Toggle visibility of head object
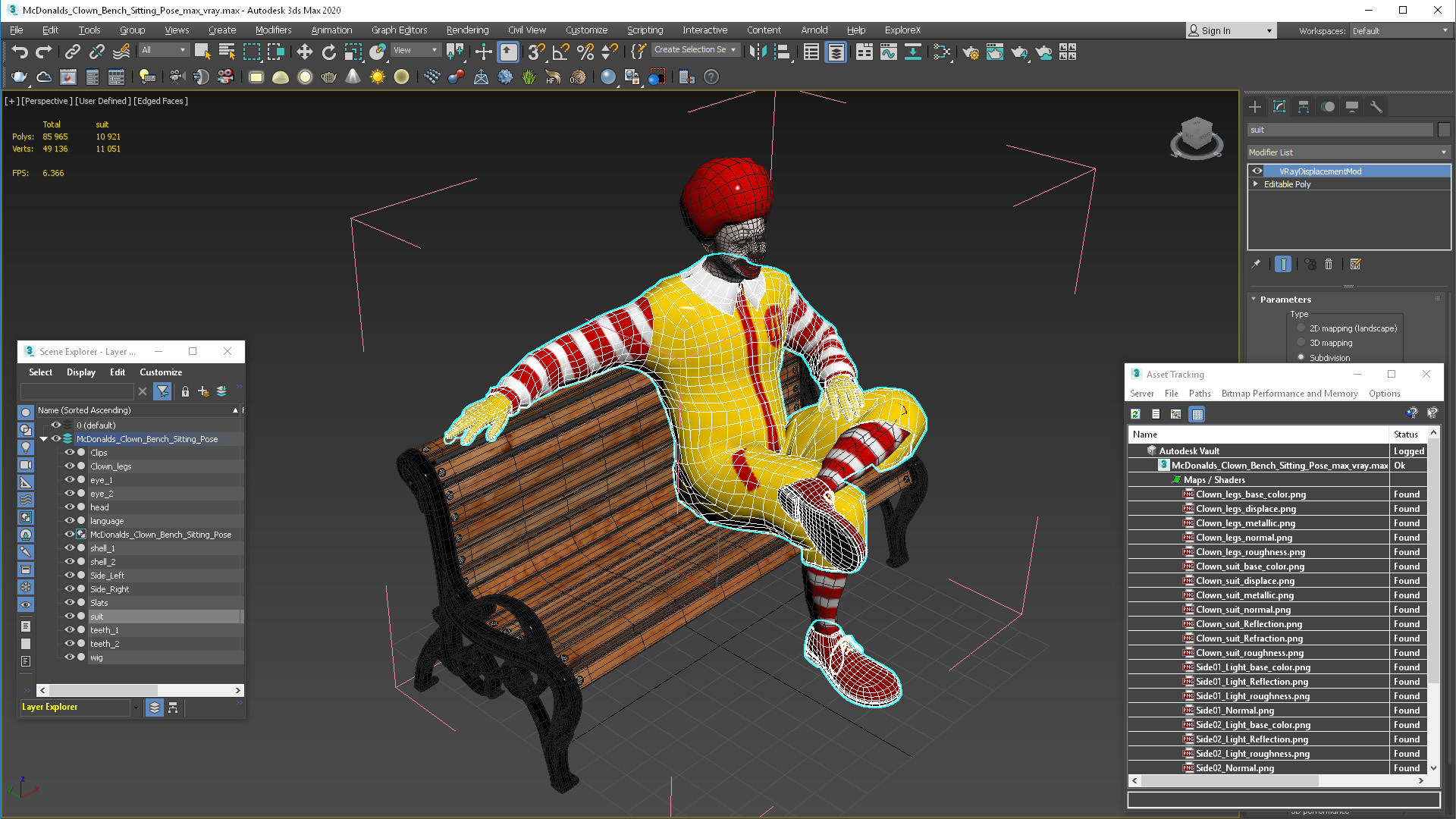The width and height of the screenshot is (1456, 819). pos(69,507)
